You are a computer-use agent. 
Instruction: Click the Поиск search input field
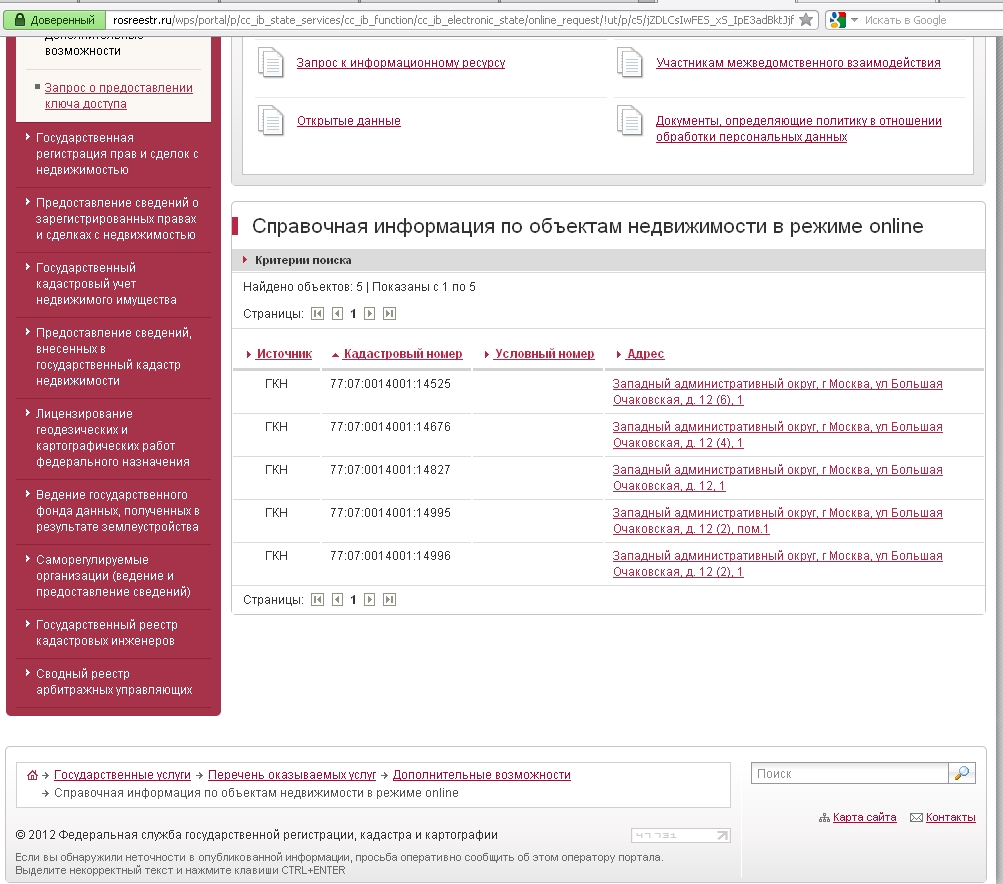[848, 773]
